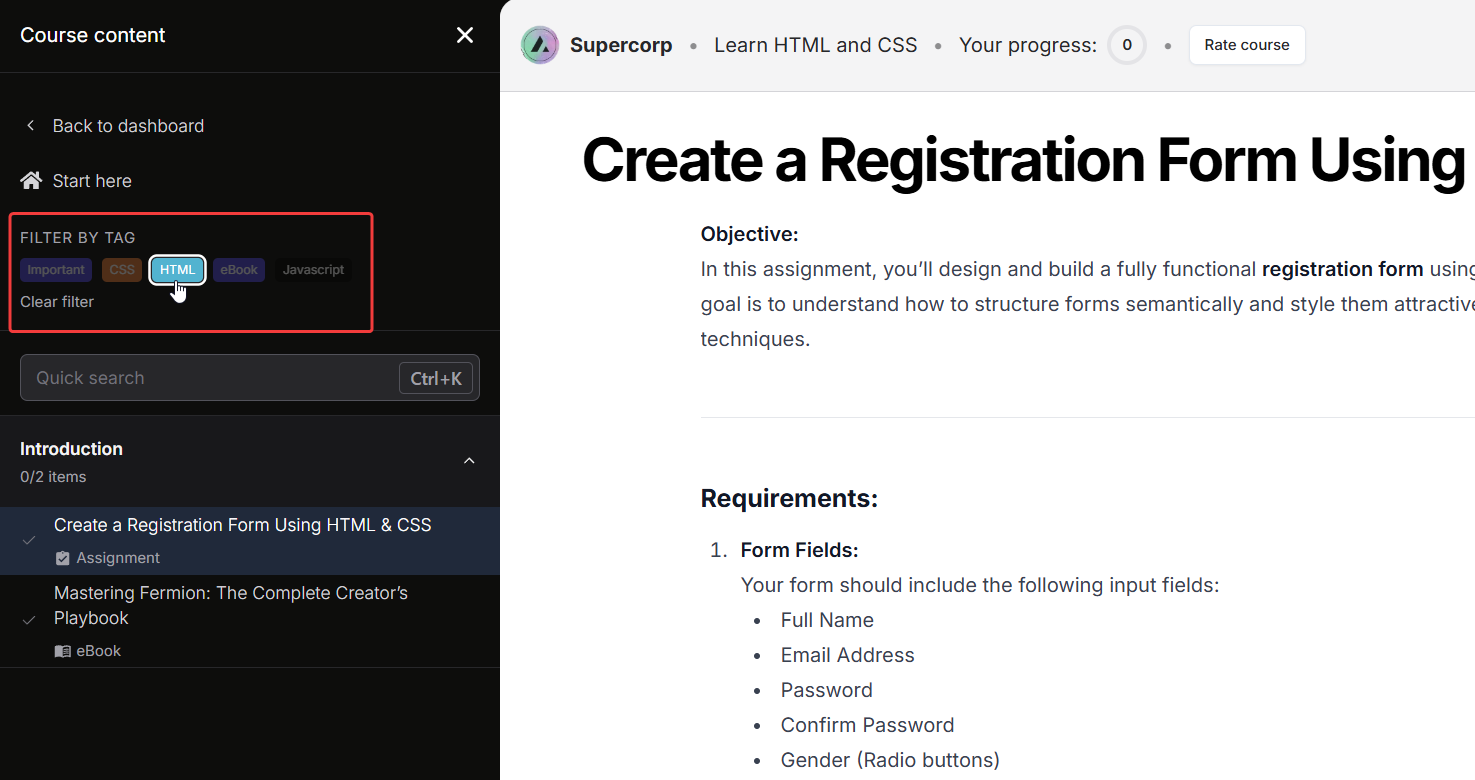Screen dimensions: 1475x780
Task: Close the Course content sidebar
Action: pyautogui.click(x=465, y=36)
